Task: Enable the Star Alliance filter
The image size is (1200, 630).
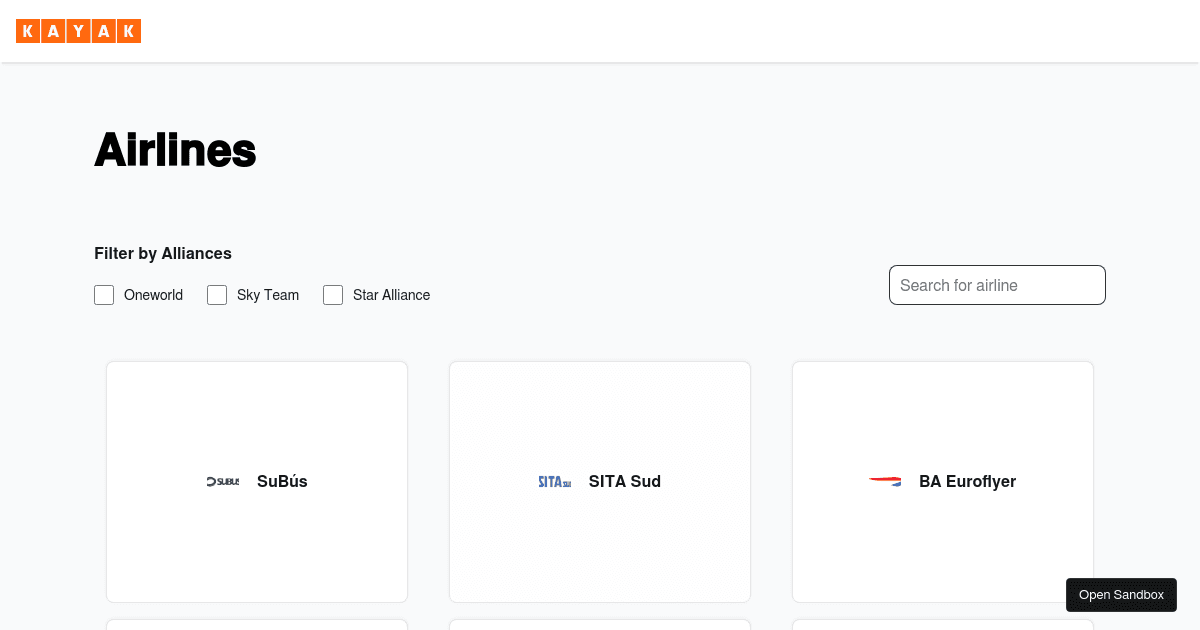Action: click(x=333, y=295)
